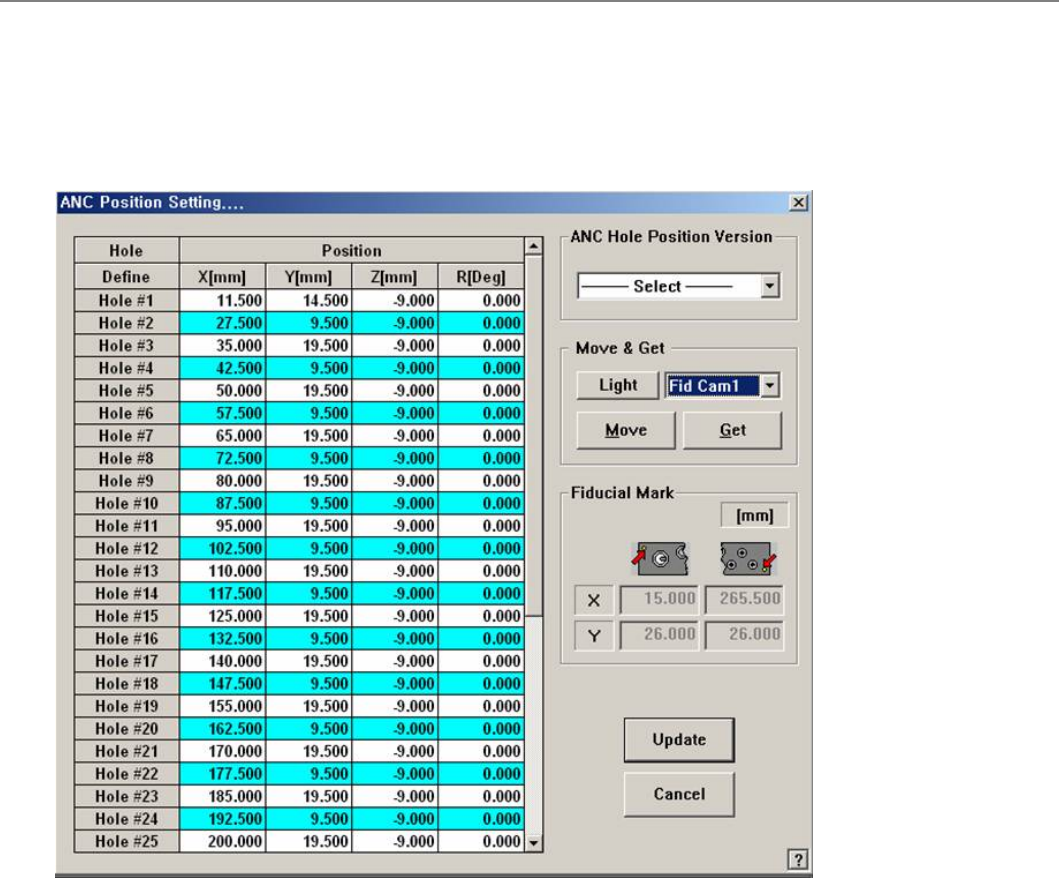Select the Hole #12 row header

coord(126,548)
